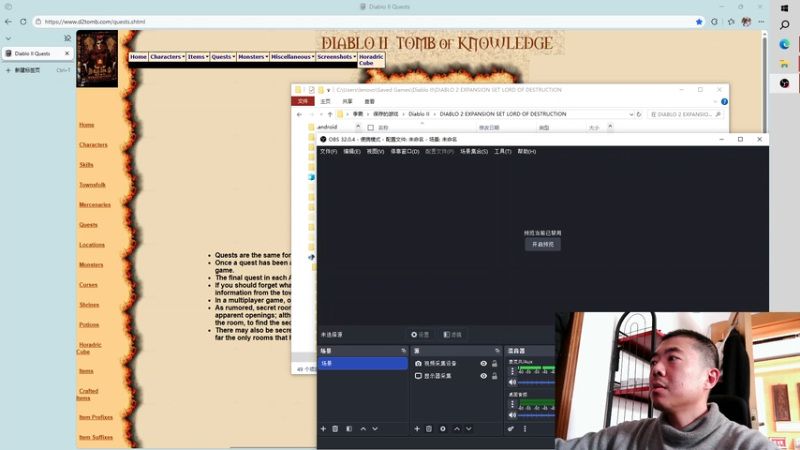Viewport: 800px width, 450px height.
Task: Open scene filters icon in Scenes toolbar
Action: (349, 429)
